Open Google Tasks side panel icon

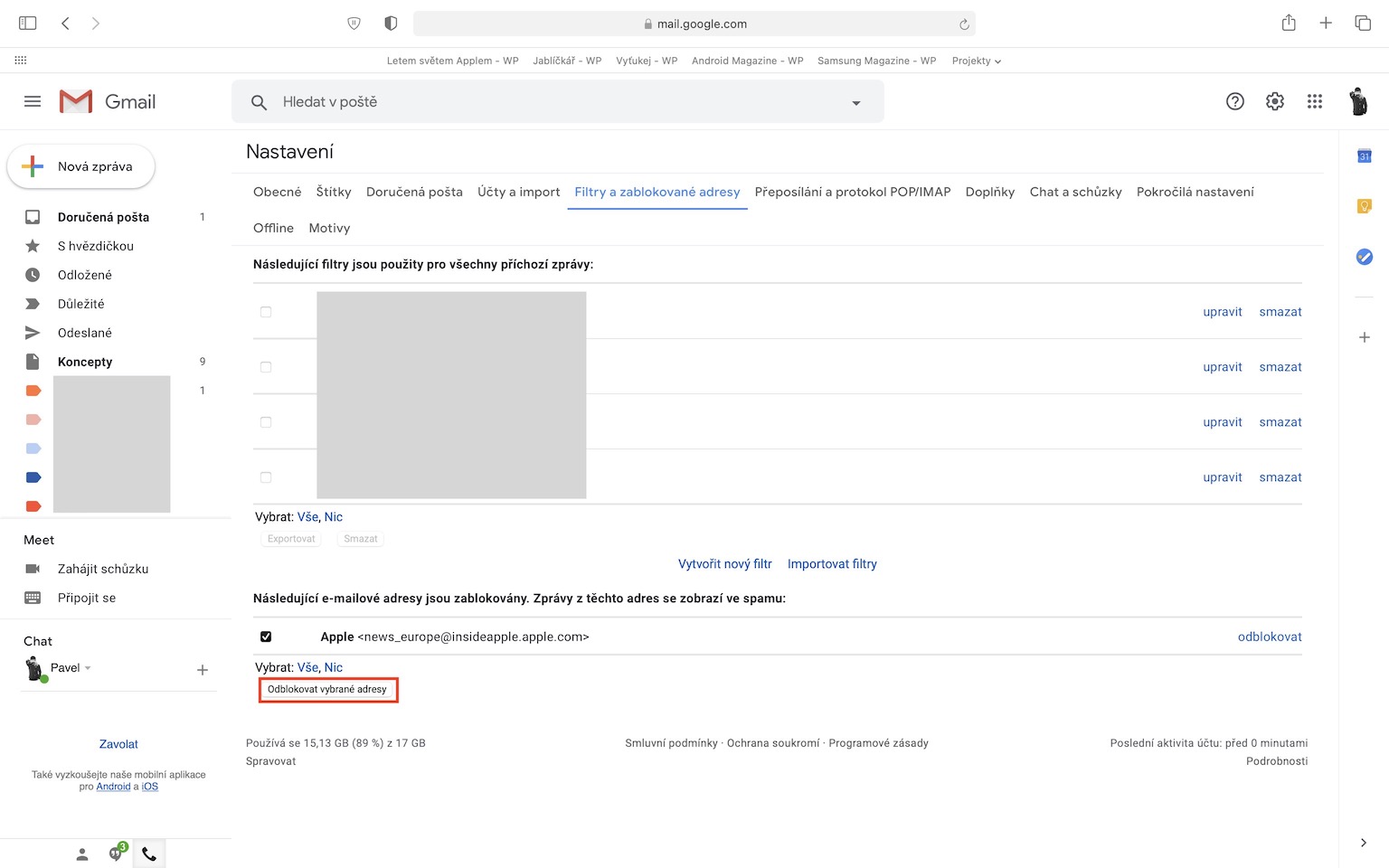point(1365,258)
